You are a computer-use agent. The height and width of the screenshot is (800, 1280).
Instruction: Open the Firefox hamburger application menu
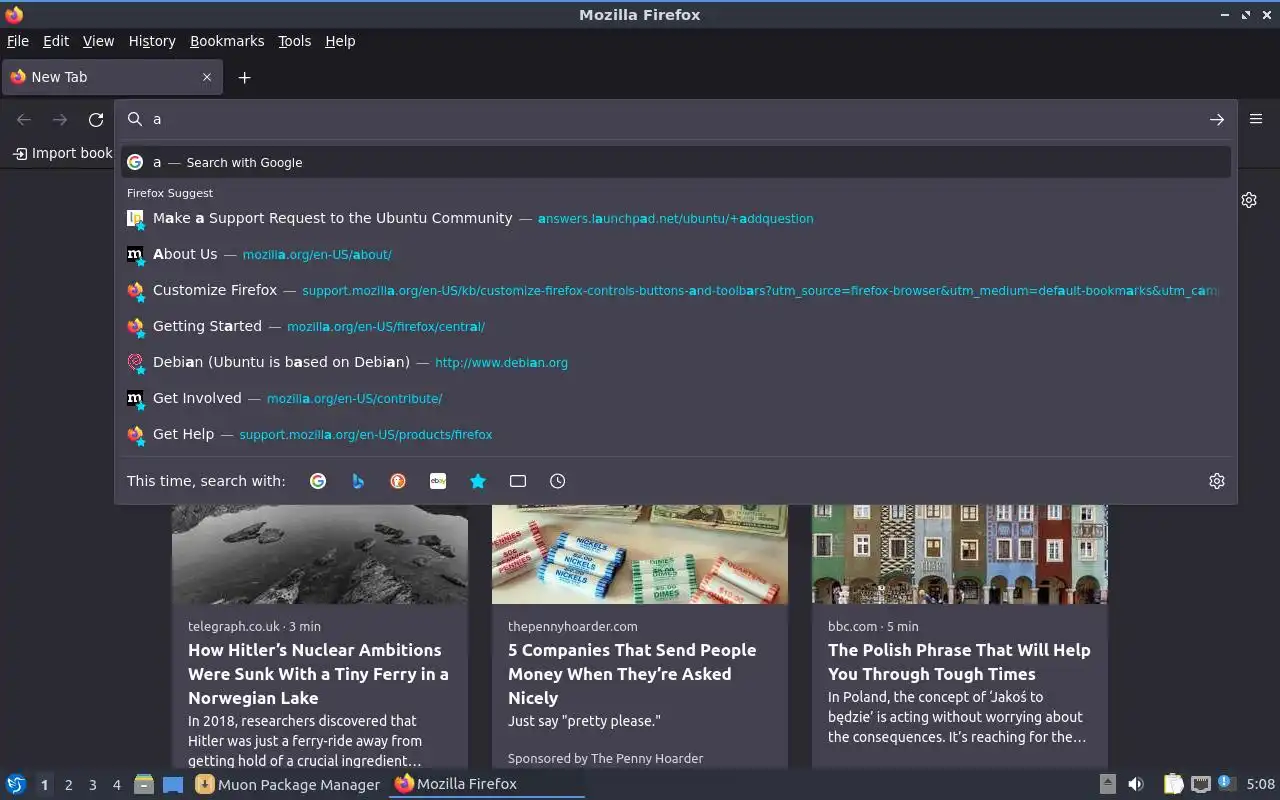(1256, 119)
